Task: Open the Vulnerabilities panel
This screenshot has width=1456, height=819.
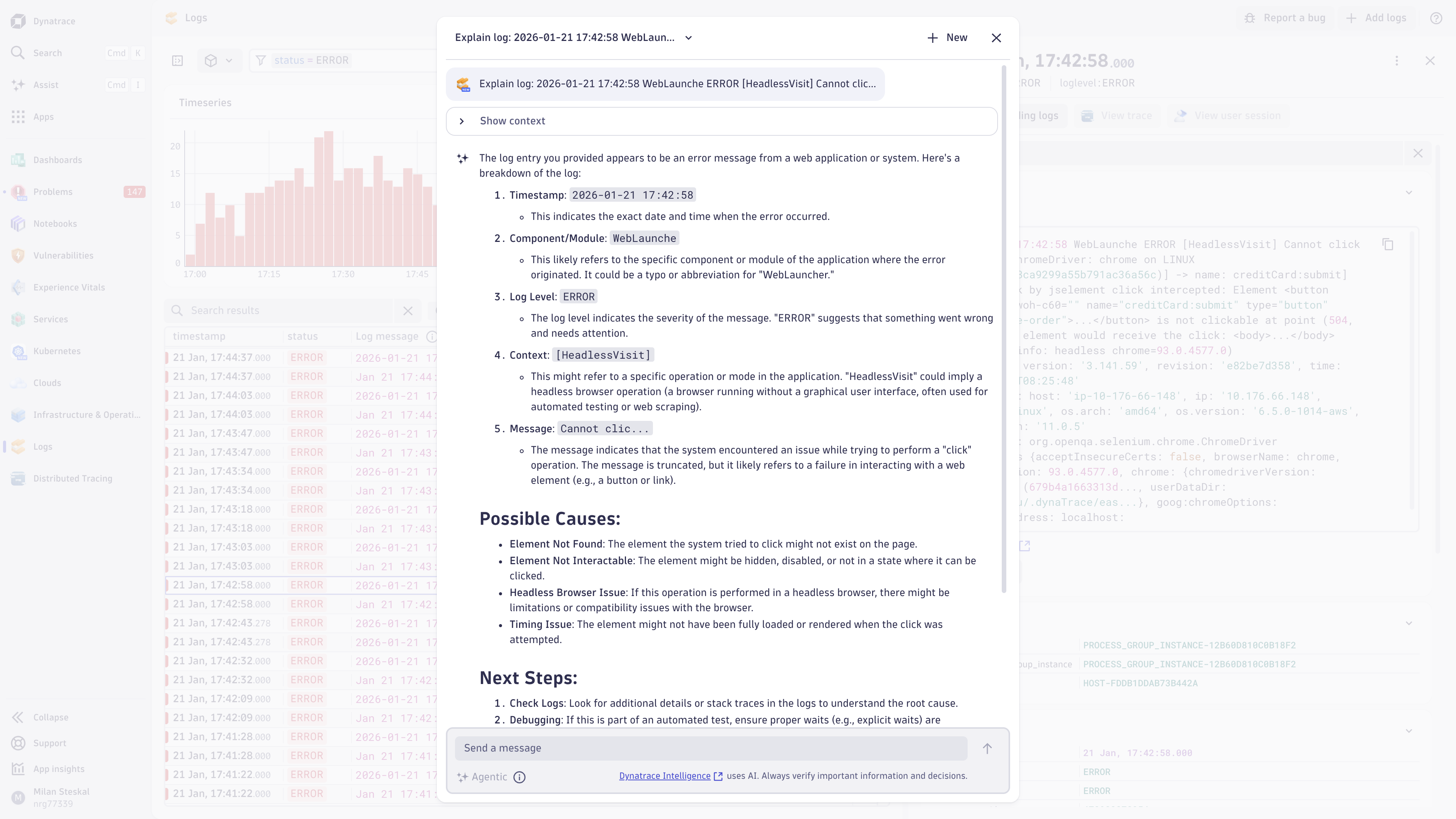Action: pos(63,256)
